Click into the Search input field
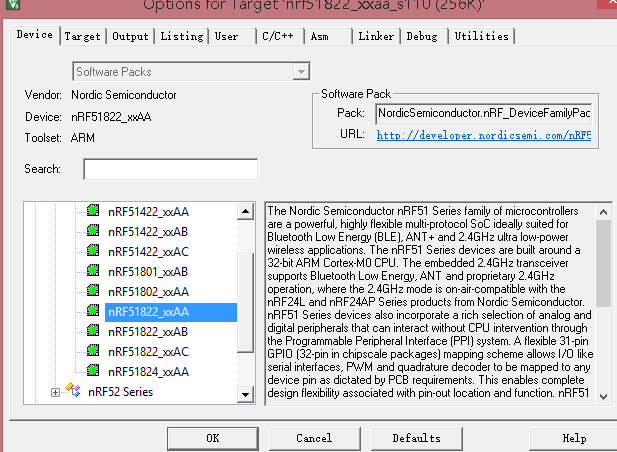 pos(171,169)
